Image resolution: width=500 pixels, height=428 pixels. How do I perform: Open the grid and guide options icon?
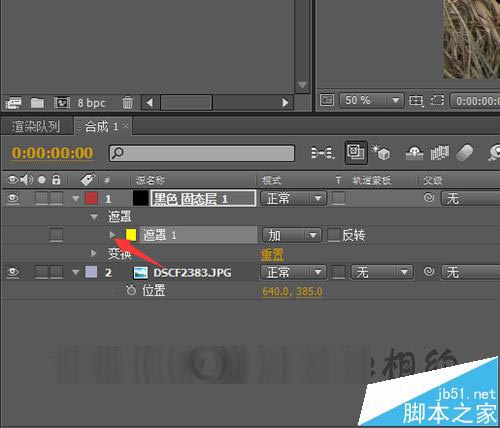[x=416, y=101]
